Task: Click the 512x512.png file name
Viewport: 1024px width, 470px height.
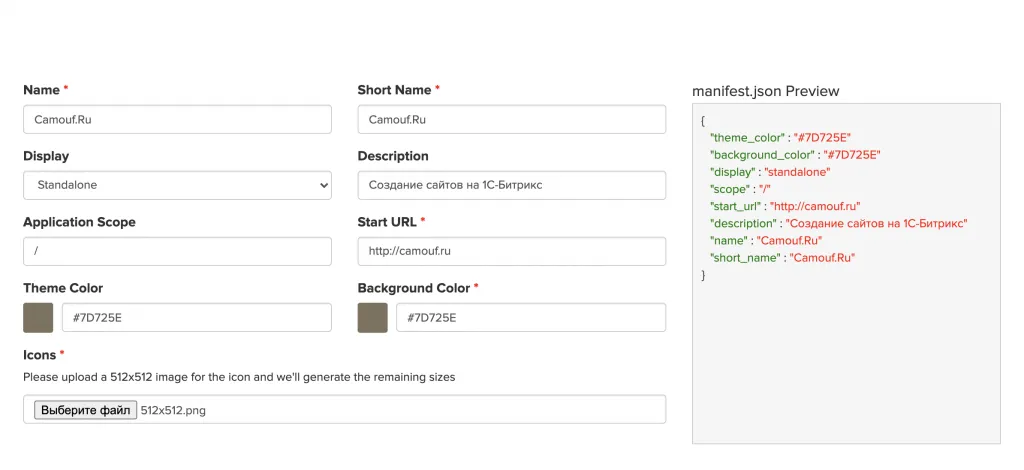Action: 173,411
